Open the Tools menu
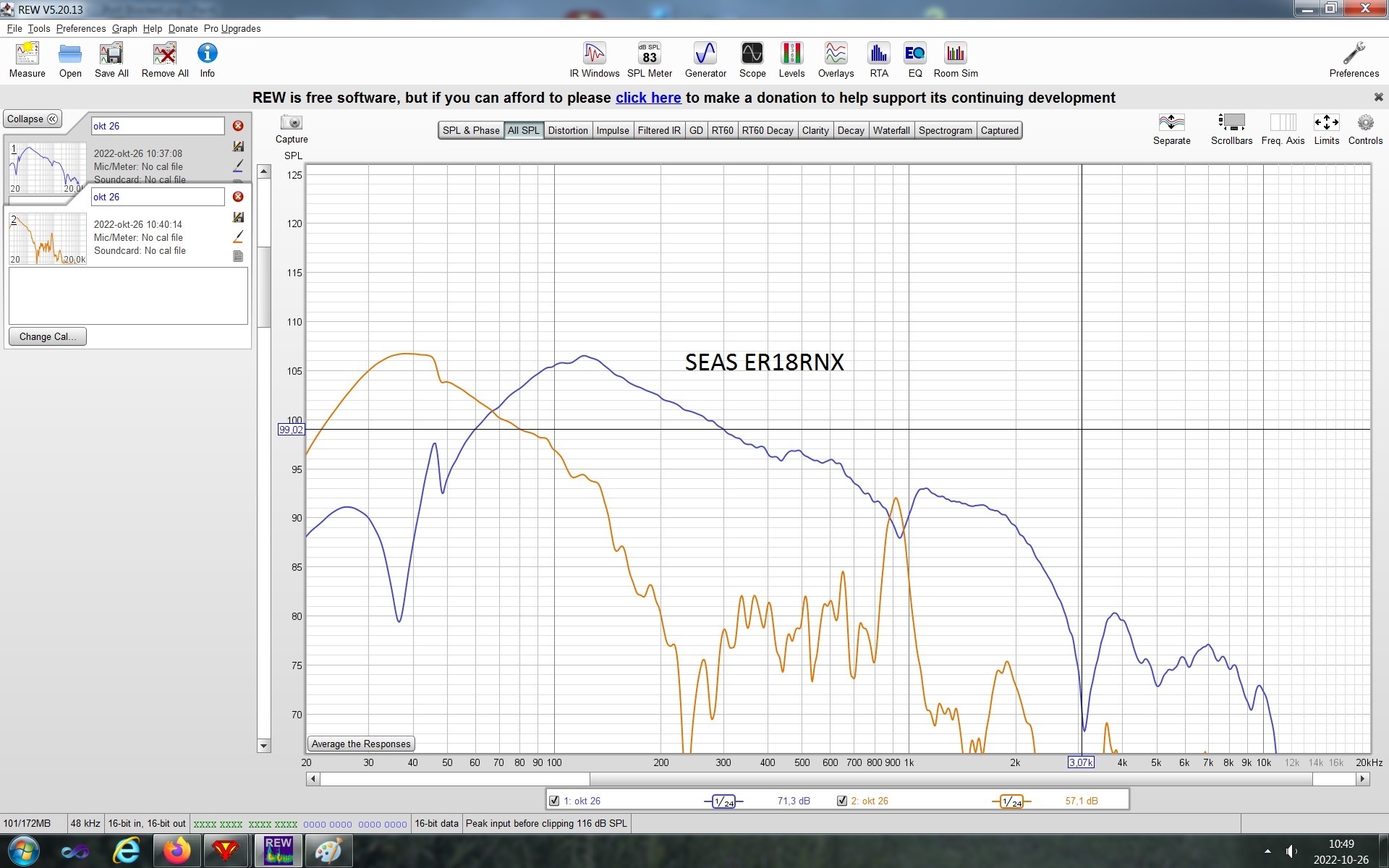 point(39,28)
